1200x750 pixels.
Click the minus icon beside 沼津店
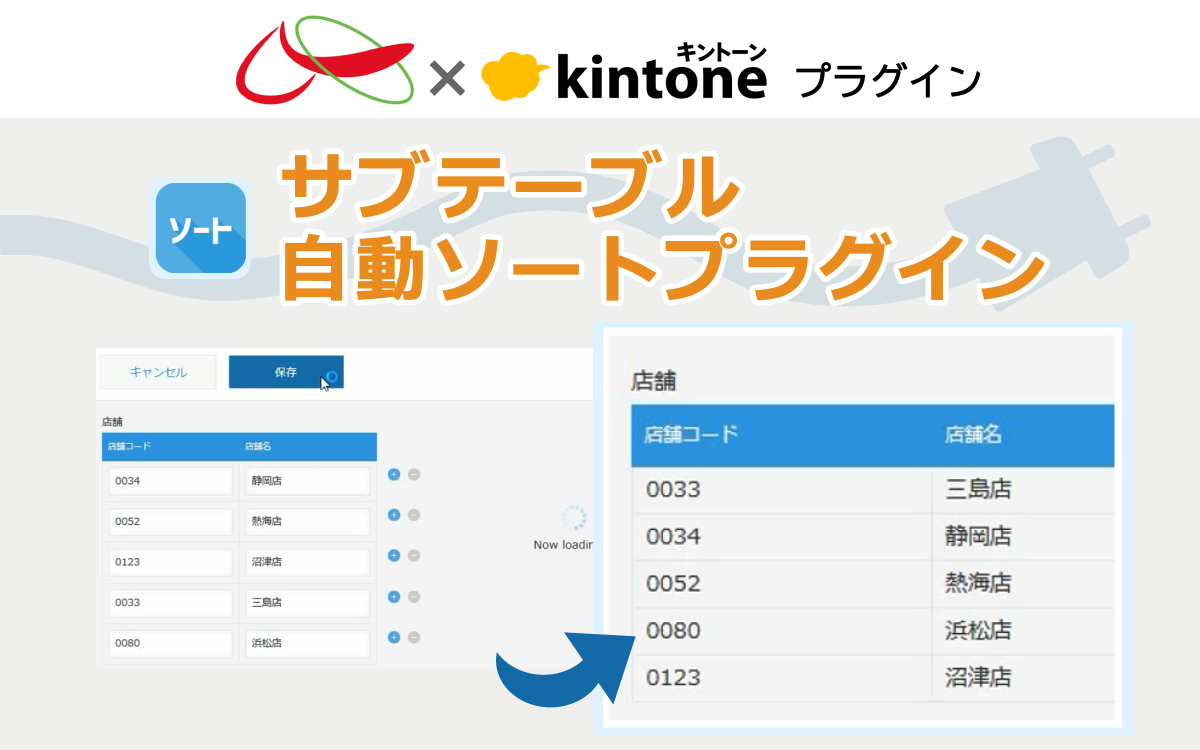coord(414,555)
